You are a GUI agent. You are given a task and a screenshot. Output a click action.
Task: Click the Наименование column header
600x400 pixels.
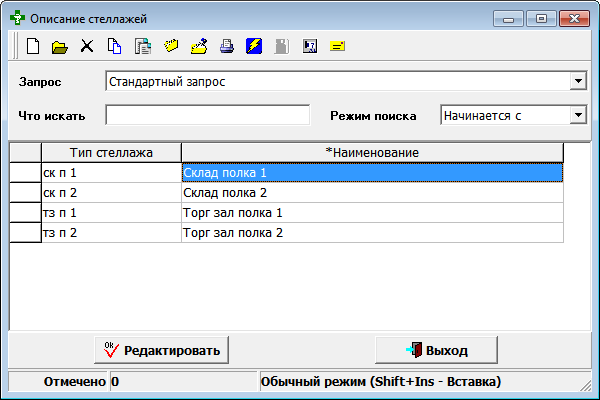[x=372, y=152]
